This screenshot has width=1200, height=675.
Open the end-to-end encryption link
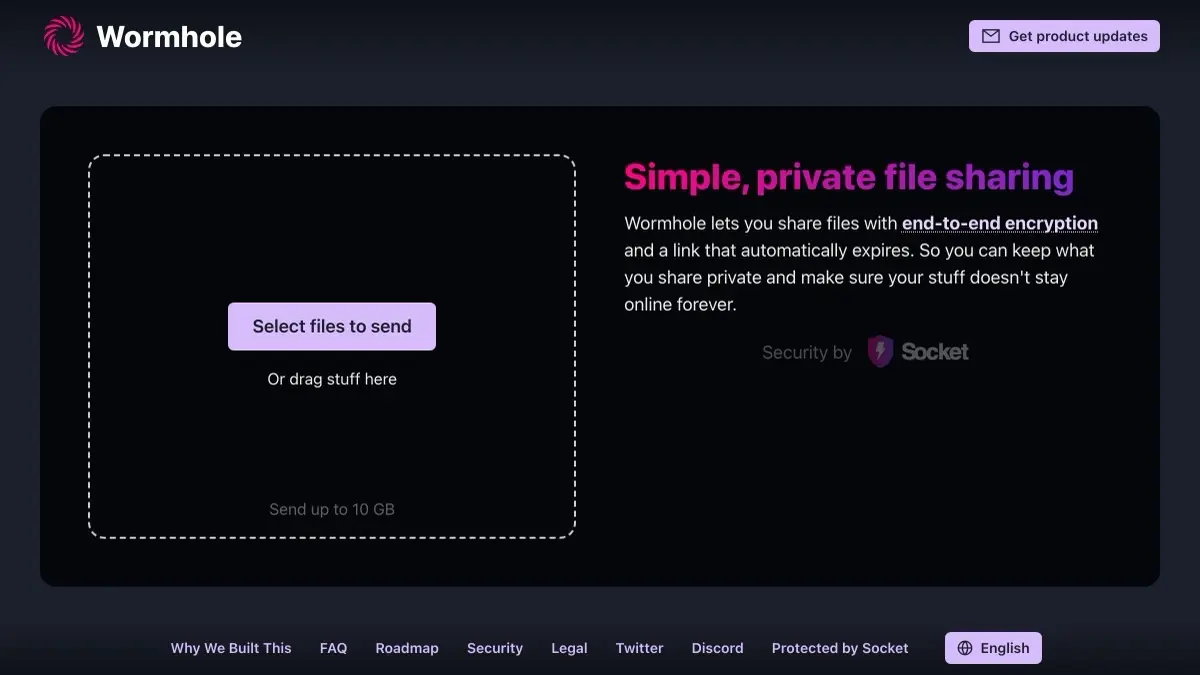tap(1000, 223)
